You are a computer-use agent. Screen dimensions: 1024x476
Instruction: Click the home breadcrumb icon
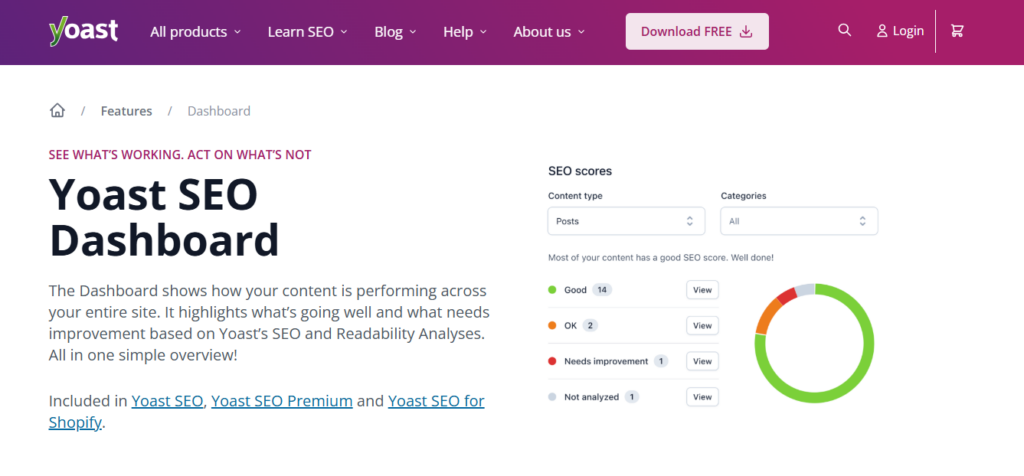(57, 111)
